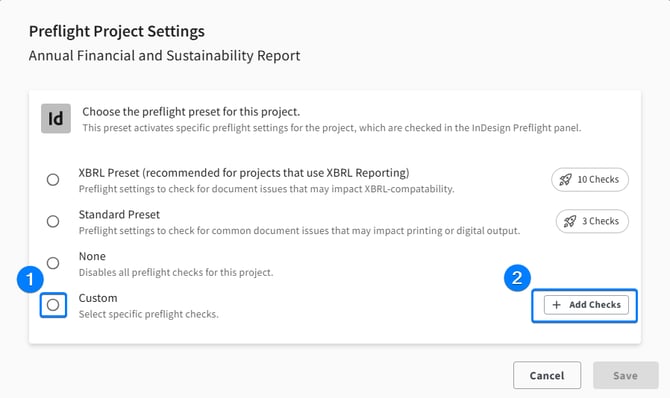670x398 pixels.
Task: Click 'Annual Financial and Sustainability Report' subtitle
Action: pos(165,56)
